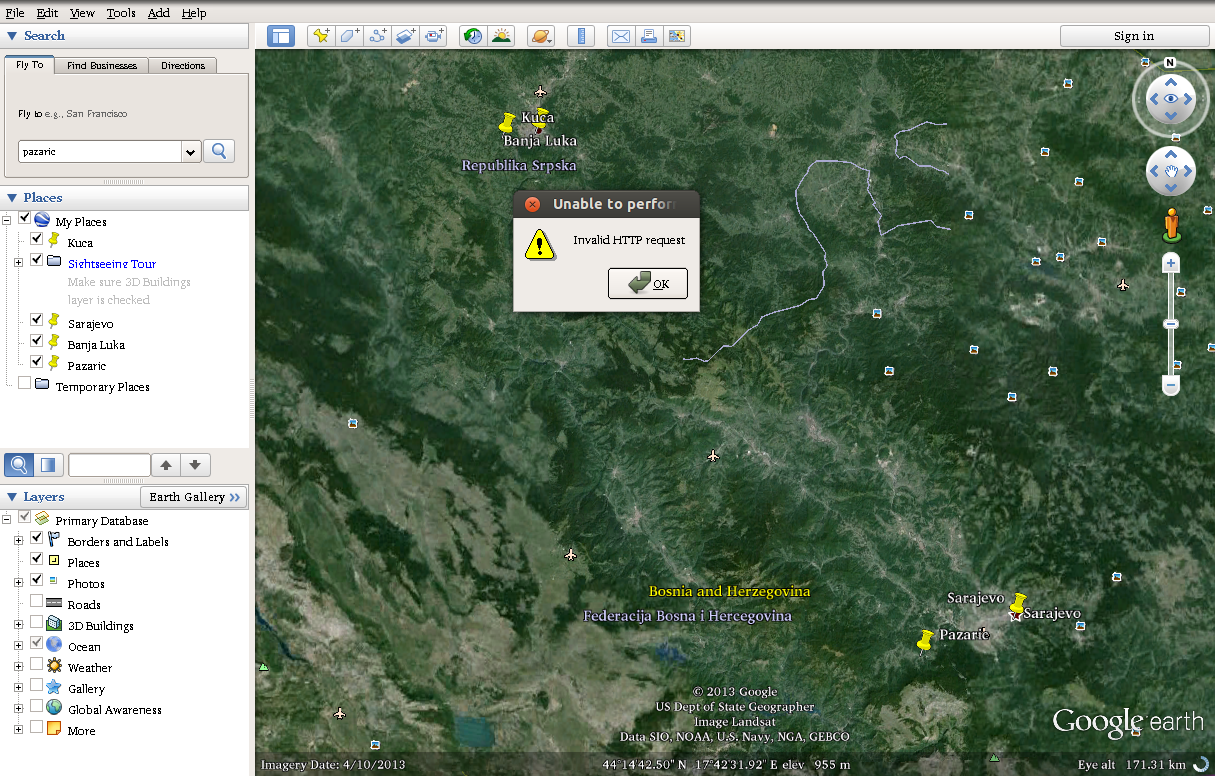Click the N north compass marker

click(x=1170, y=62)
